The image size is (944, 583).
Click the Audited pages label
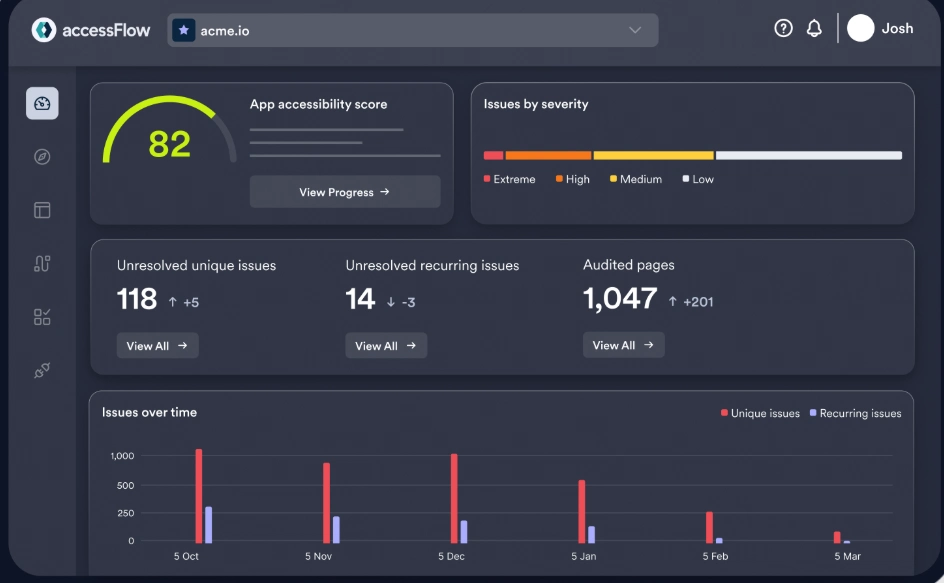[x=629, y=265]
